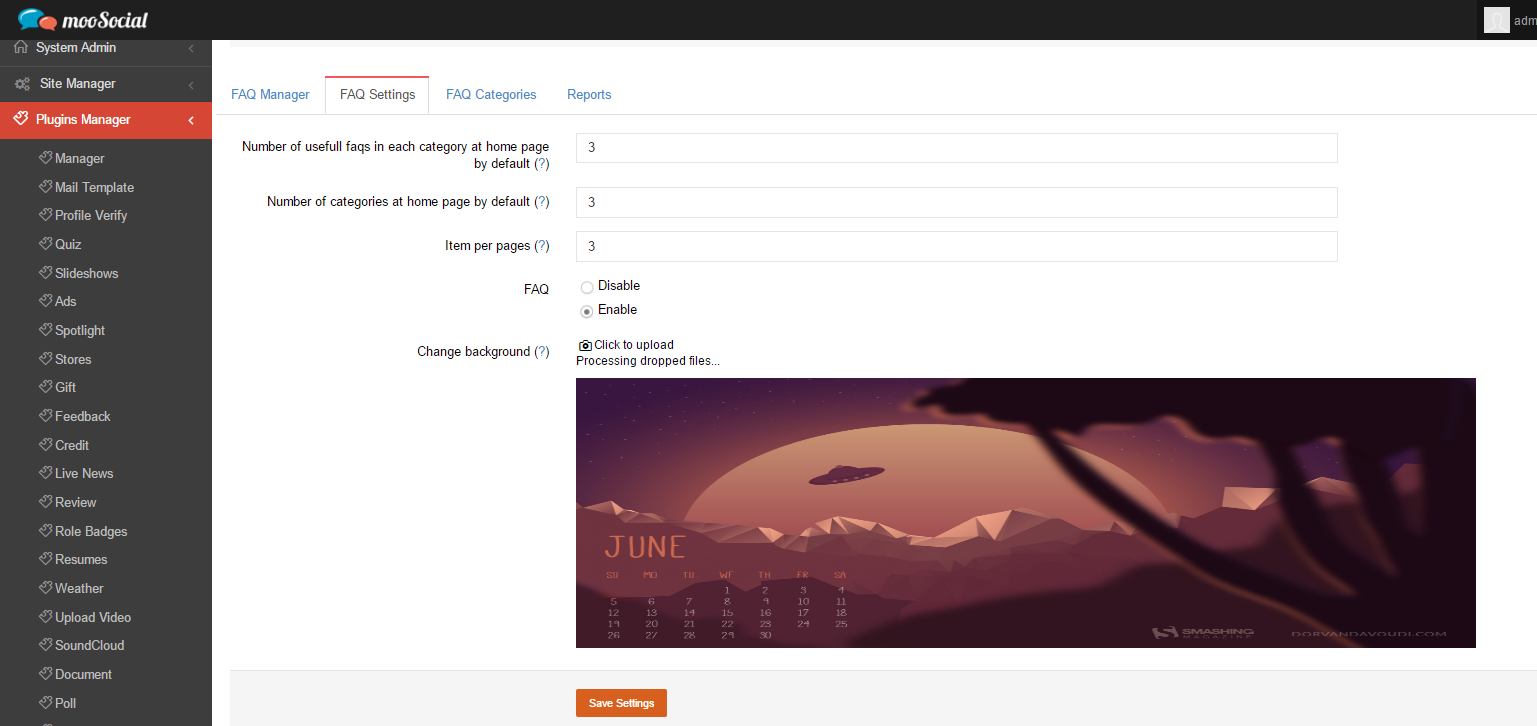This screenshot has width=1537, height=726.
Task: Go to the Reports tab
Action: tap(589, 94)
